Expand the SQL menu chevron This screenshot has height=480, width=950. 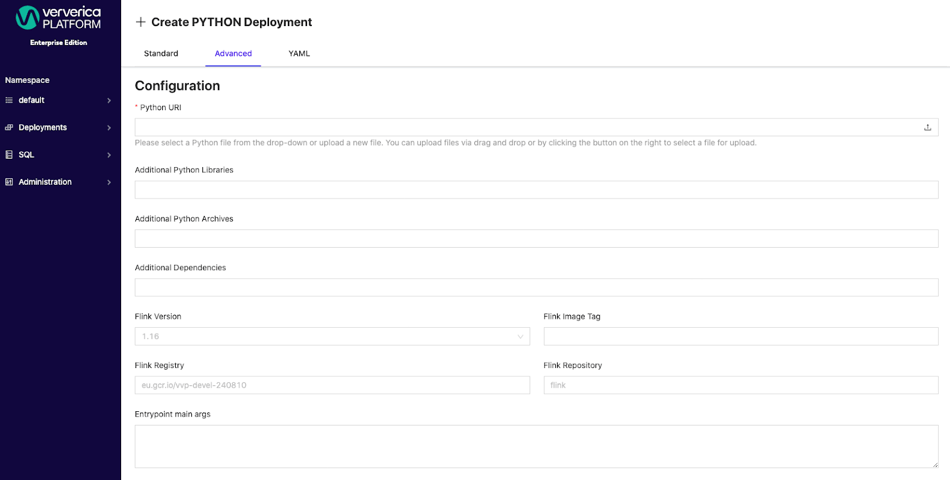pos(109,155)
